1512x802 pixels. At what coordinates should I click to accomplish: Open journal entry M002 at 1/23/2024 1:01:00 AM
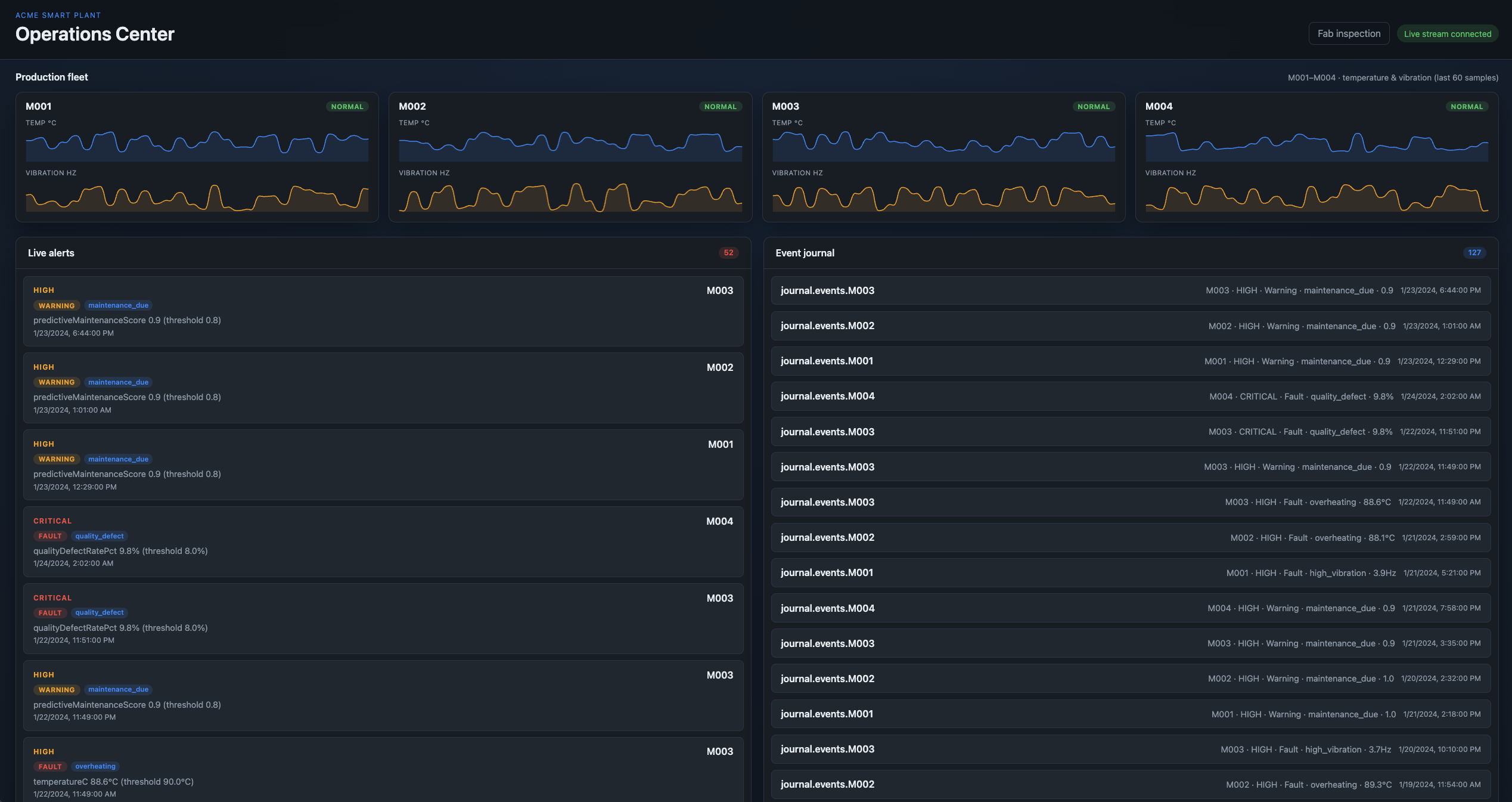(x=1131, y=326)
